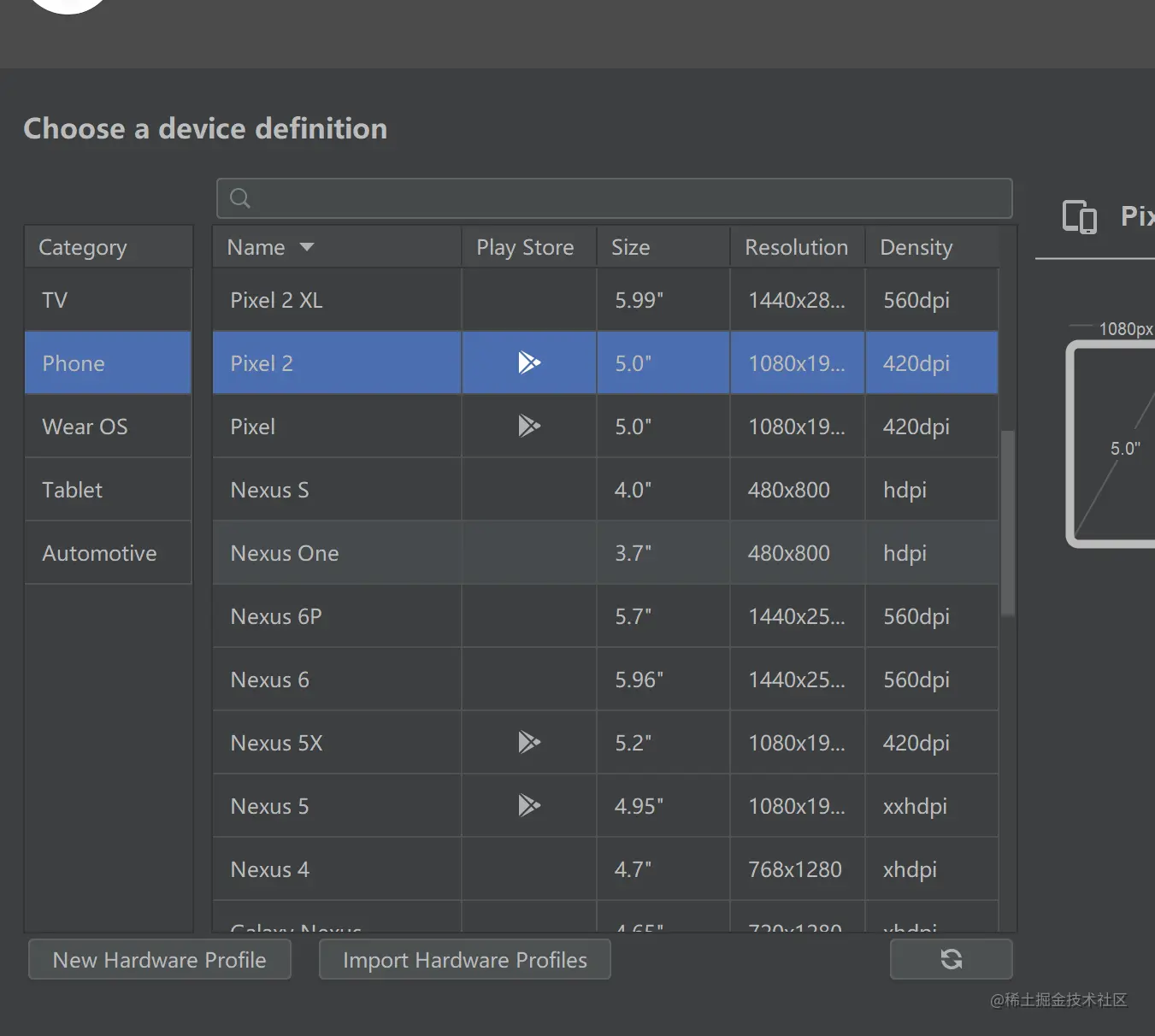The width and height of the screenshot is (1155, 1036).
Task: Click the Play Store icon for Pixel 2
Action: coord(529,363)
